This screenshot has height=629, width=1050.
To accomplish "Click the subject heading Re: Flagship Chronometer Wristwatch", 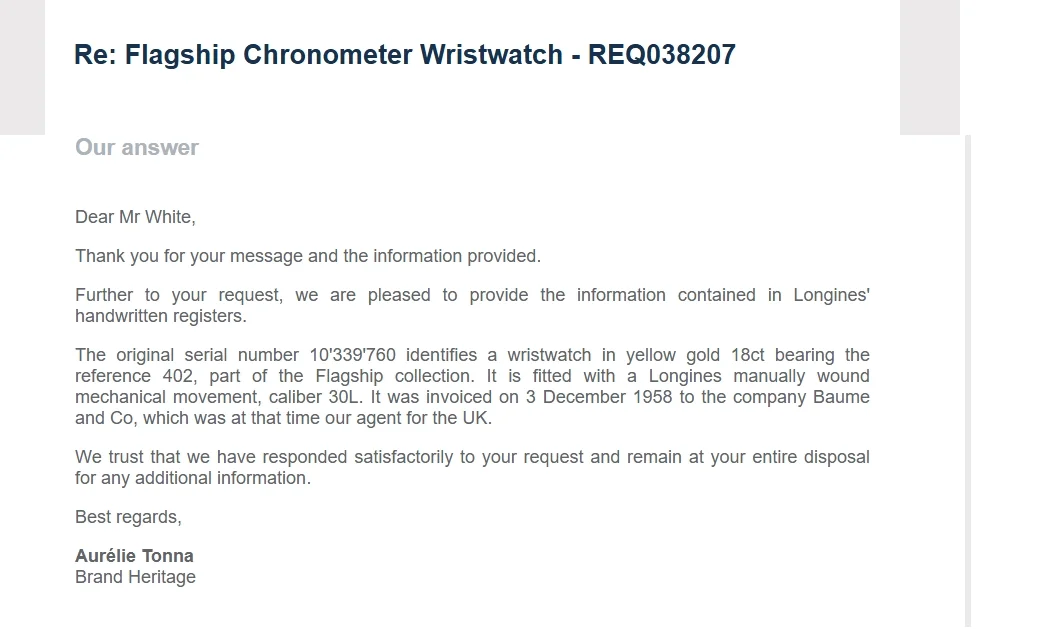I will point(318,54).
